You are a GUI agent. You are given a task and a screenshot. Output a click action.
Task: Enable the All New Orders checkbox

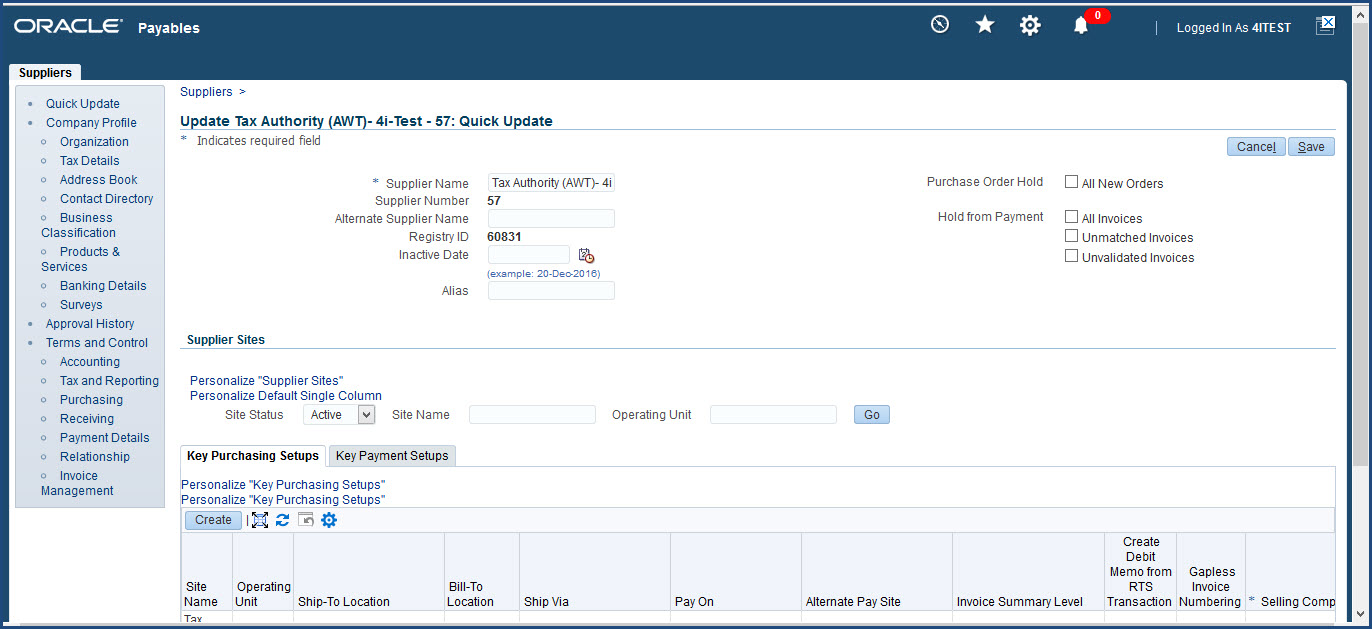coord(1071,182)
